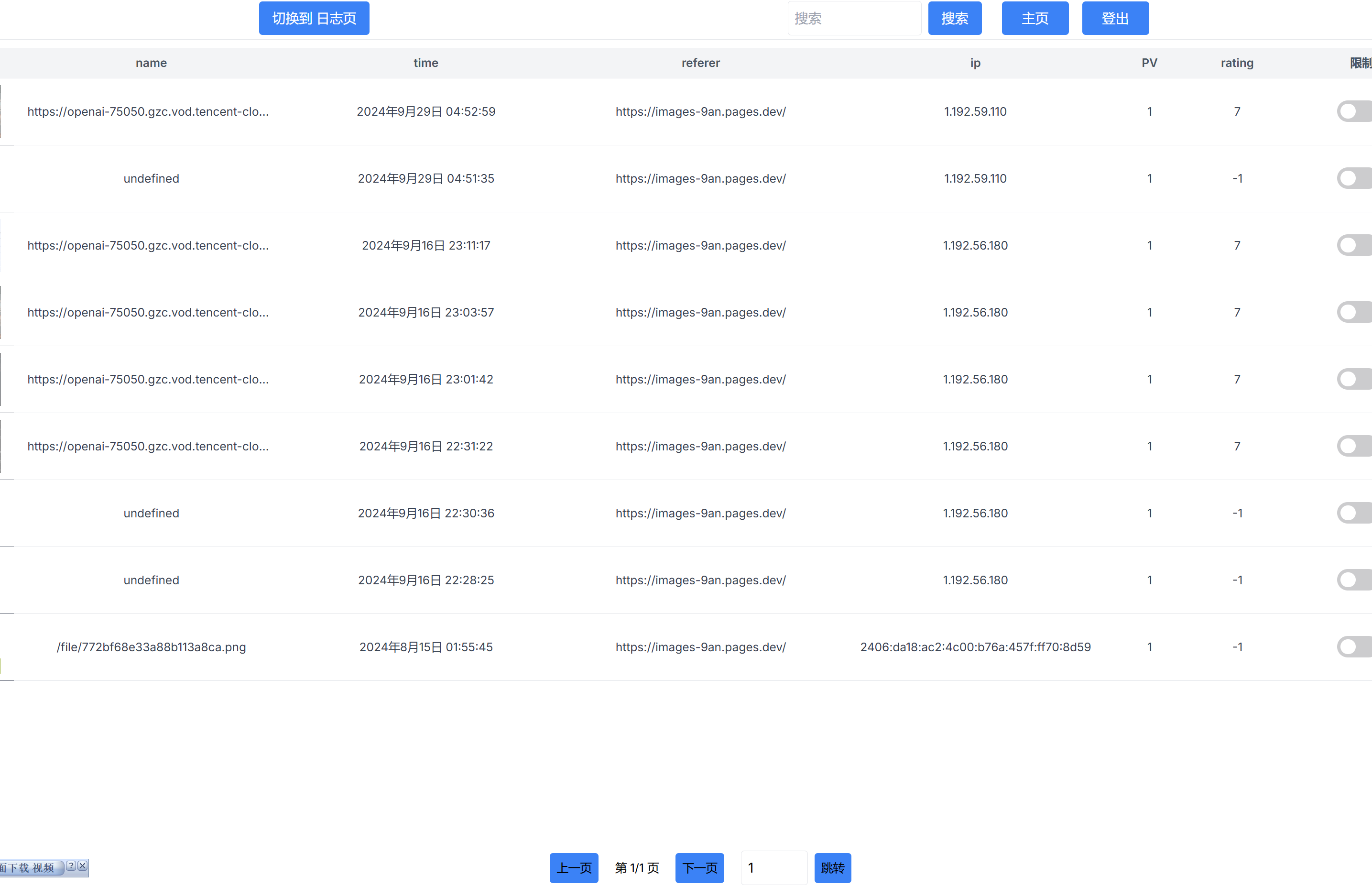Go to previous page with 上一页
The image size is (1372, 886).
(x=574, y=867)
